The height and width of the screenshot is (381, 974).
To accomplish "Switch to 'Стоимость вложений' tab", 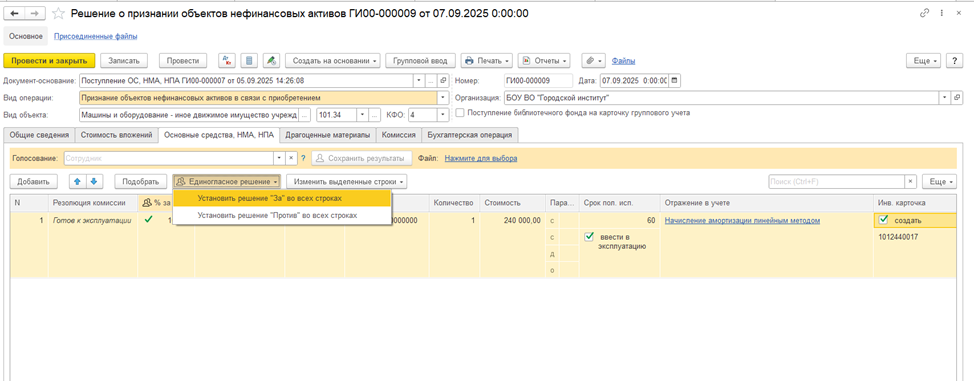I will point(116,135).
